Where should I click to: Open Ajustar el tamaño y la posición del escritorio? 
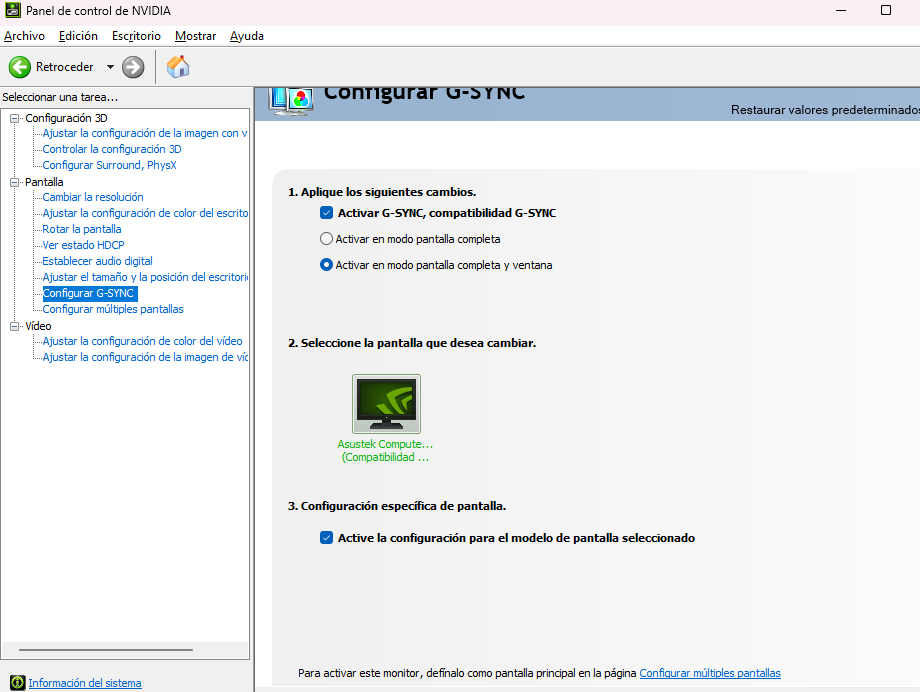click(x=145, y=277)
